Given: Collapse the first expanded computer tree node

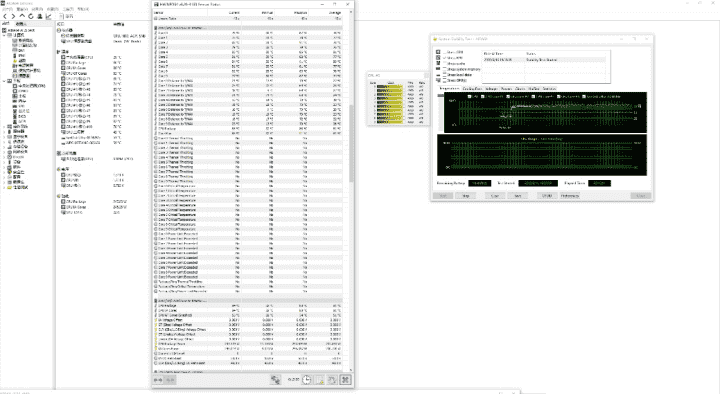Looking at the screenshot, I should [x=4, y=35].
